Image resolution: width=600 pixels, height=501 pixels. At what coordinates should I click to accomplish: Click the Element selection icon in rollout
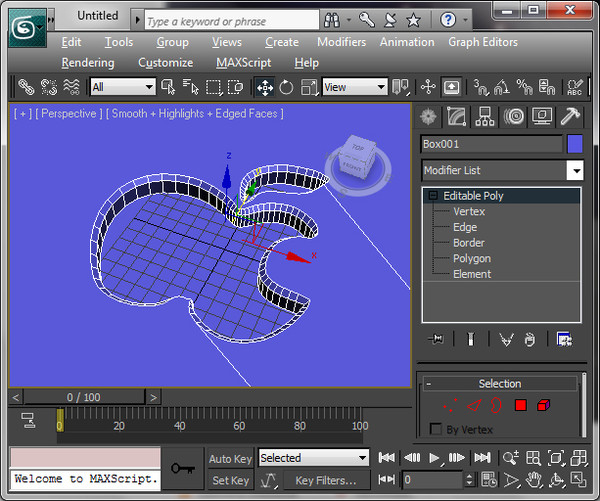[544, 405]
